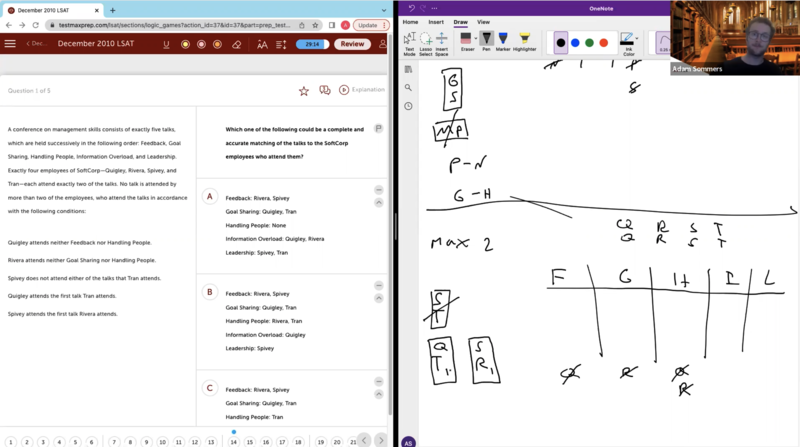Star the current LSAT question
Image resolution: width=800 pixels, height=447 pixels.
click(304, 91)
